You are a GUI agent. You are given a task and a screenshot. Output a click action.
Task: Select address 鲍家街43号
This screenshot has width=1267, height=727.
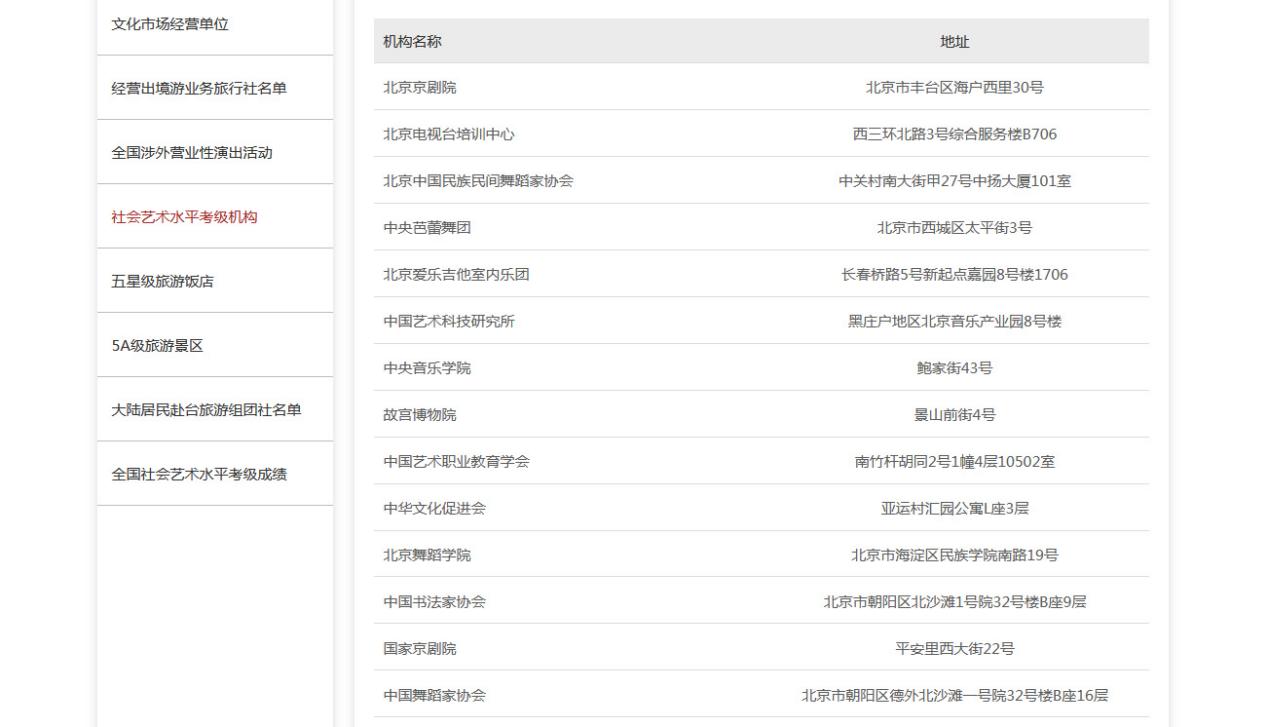click(954, 368)
